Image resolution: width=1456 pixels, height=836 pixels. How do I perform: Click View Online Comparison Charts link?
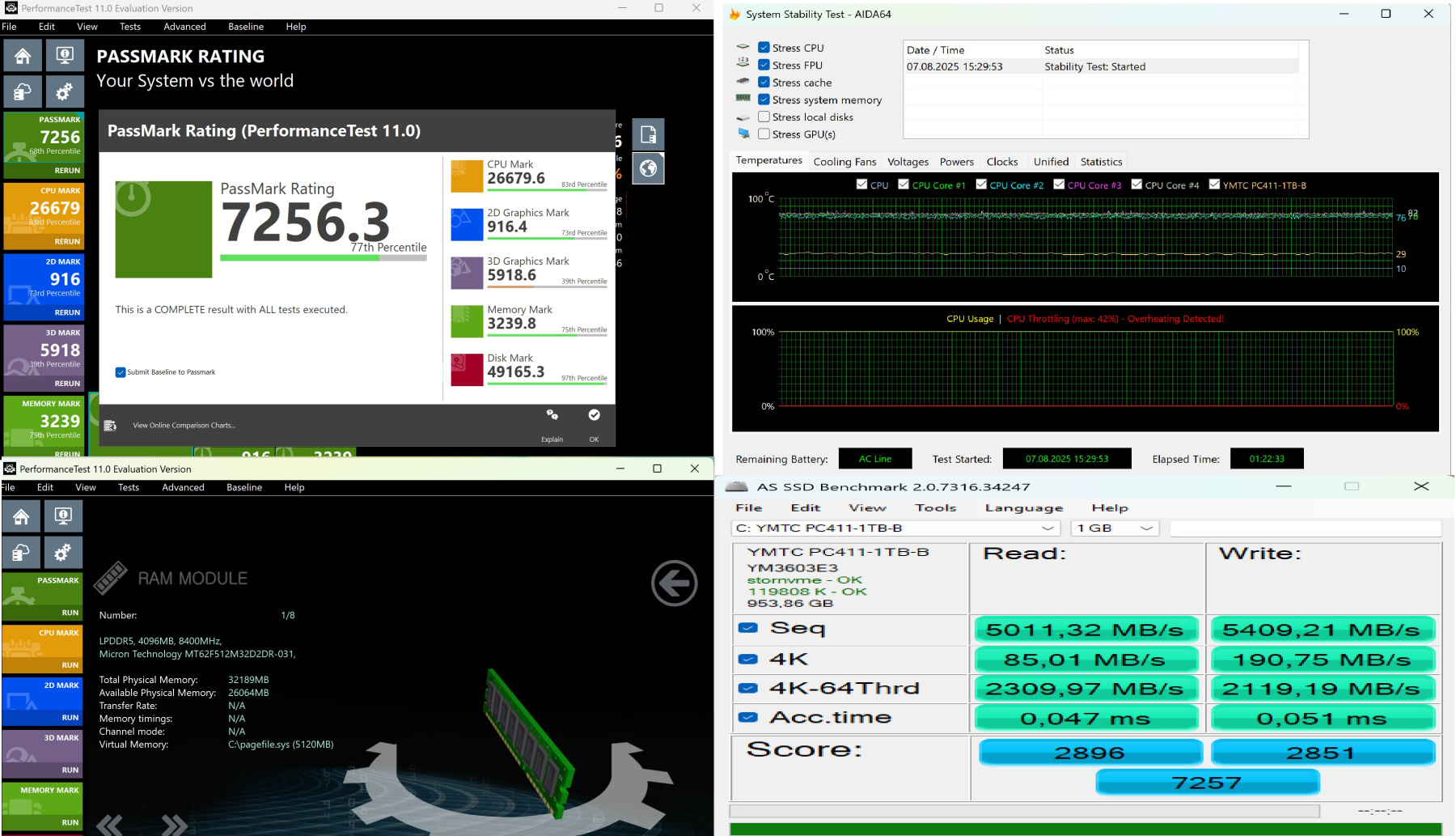(184, 426)
